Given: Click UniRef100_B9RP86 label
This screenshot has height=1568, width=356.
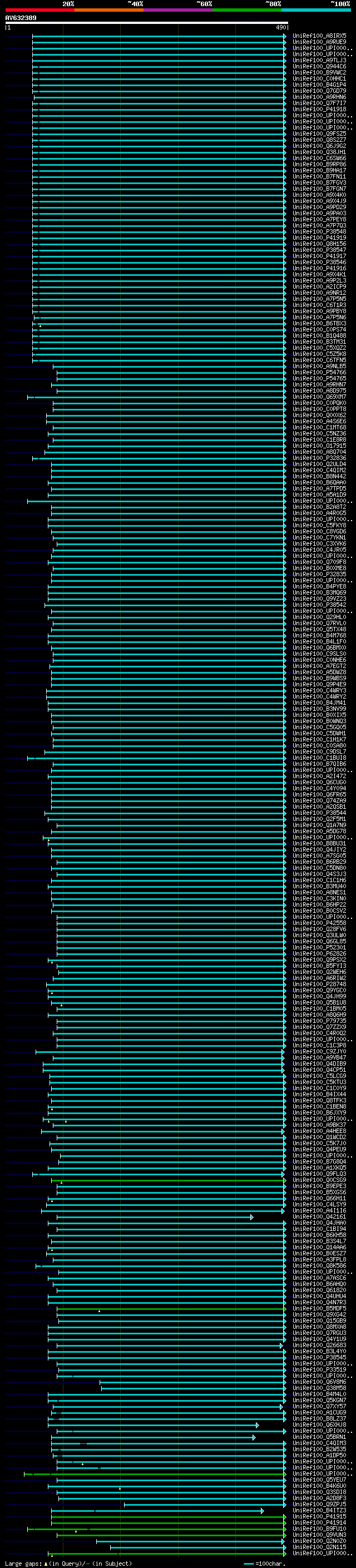Looking at the screenshot, I should tap(319, 164).
